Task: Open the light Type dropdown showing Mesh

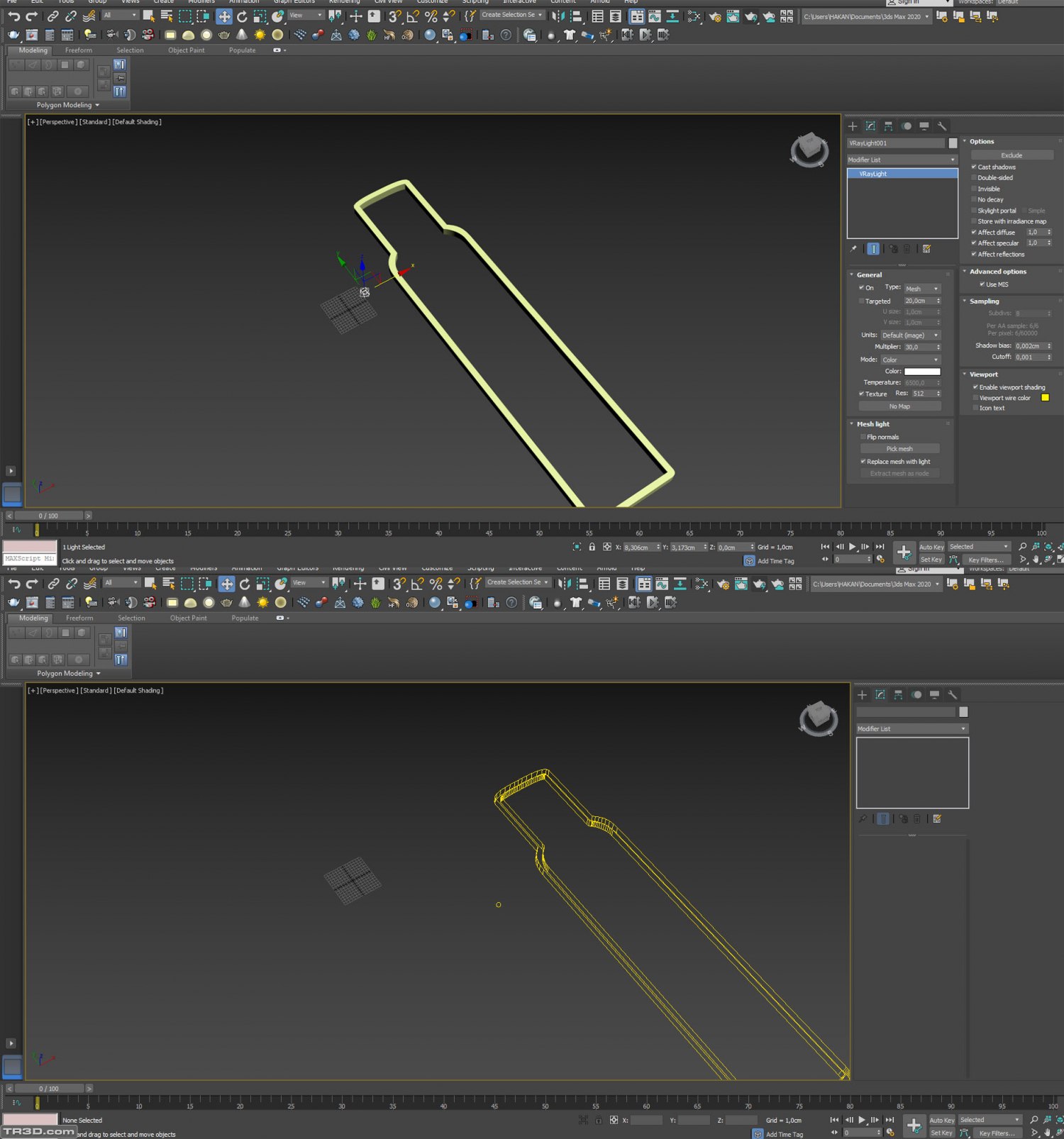Action: coord(922,289)
